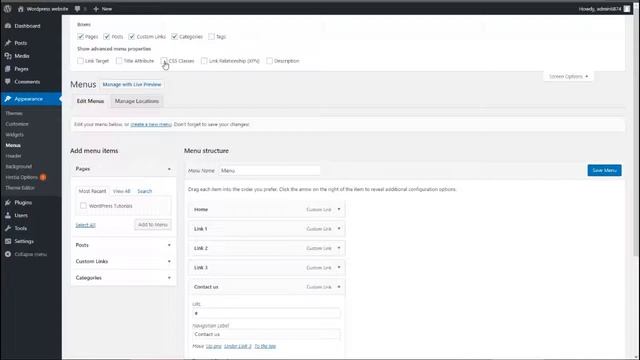
Task: Uncheck the Categories box checkbox
Action: 174,37
